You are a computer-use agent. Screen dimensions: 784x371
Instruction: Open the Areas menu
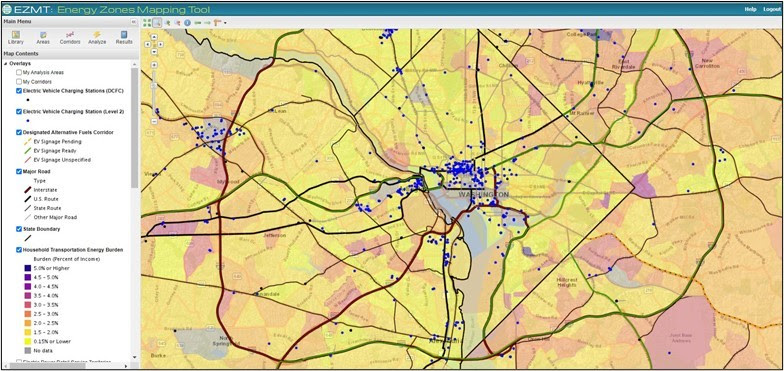43,38
